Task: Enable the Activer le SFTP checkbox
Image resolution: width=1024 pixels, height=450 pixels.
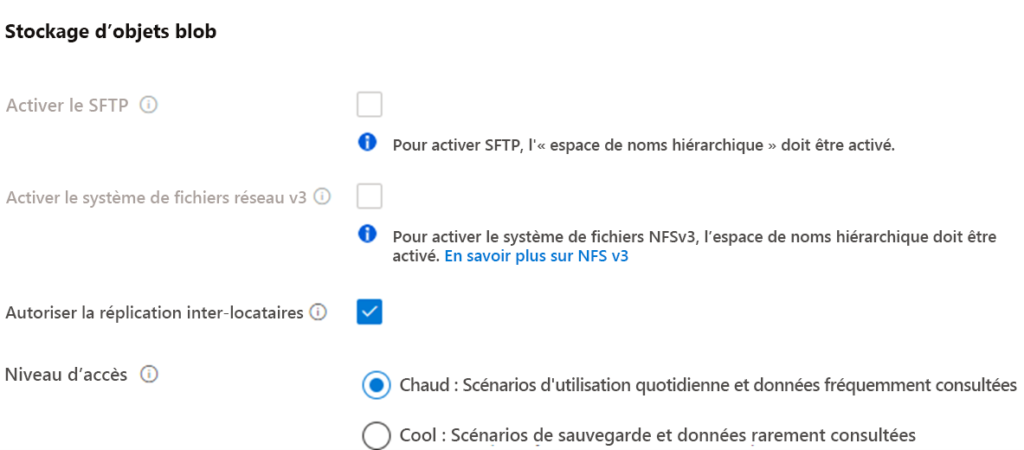Action: tap(370, 104)
